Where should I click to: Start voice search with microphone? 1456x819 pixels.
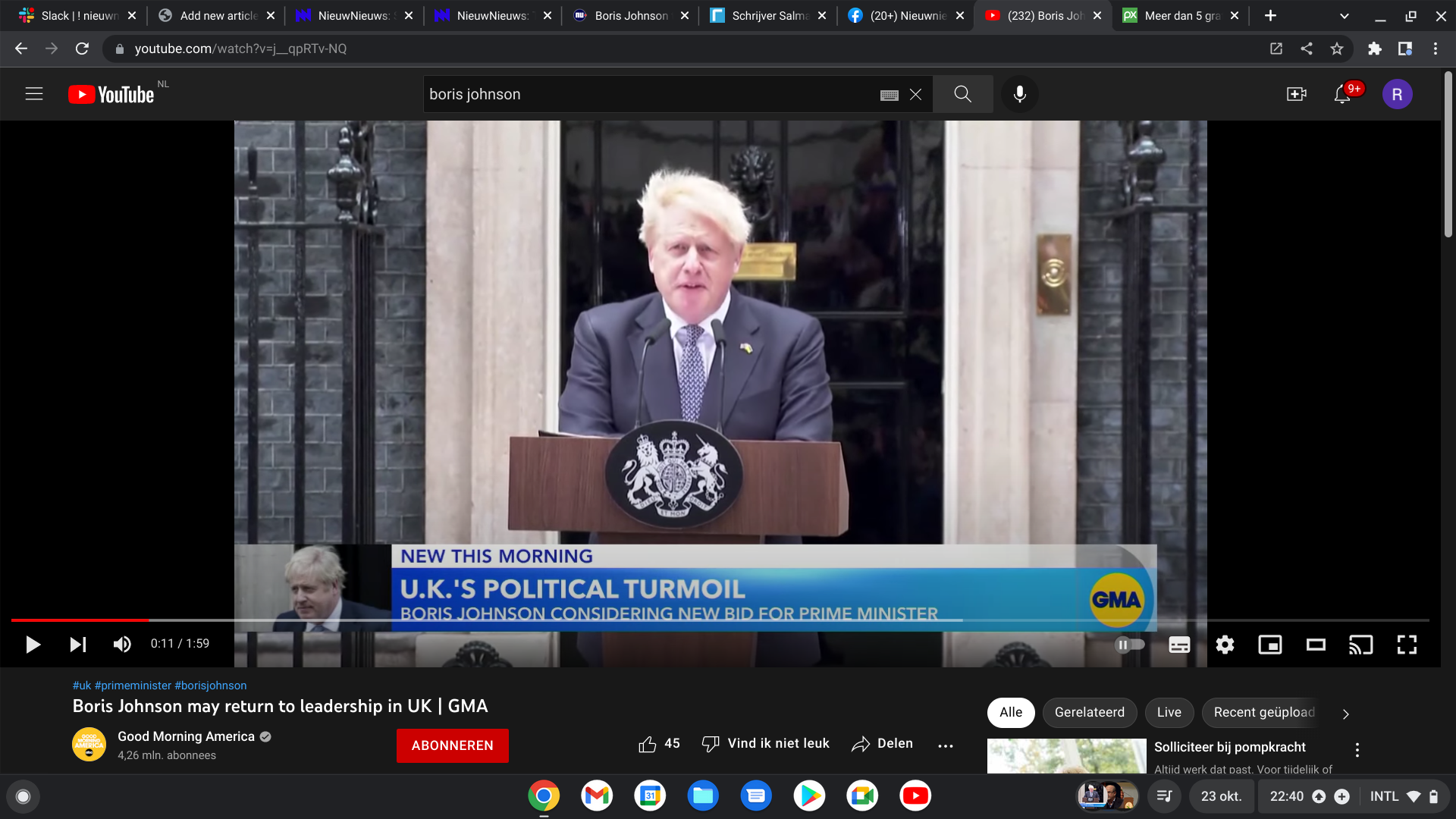point(1020,94)
